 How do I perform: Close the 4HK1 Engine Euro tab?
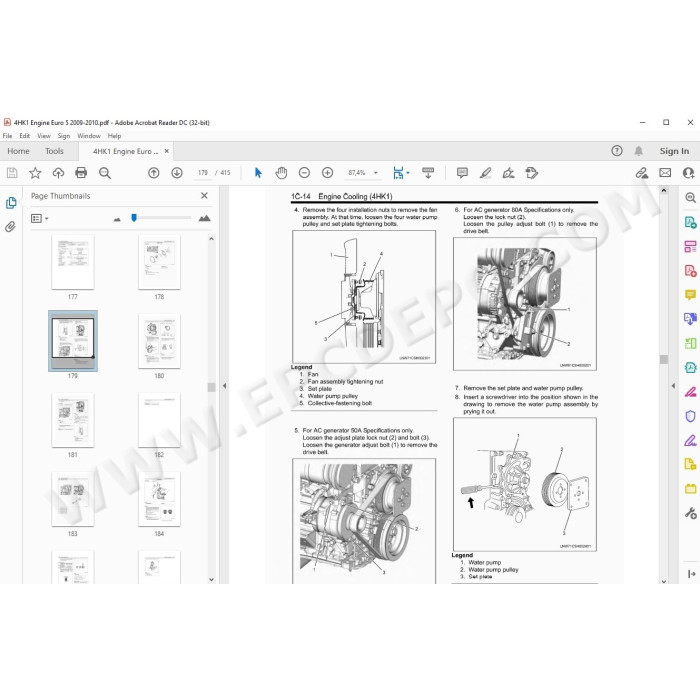pyautogui.click(x=167, y=151)
